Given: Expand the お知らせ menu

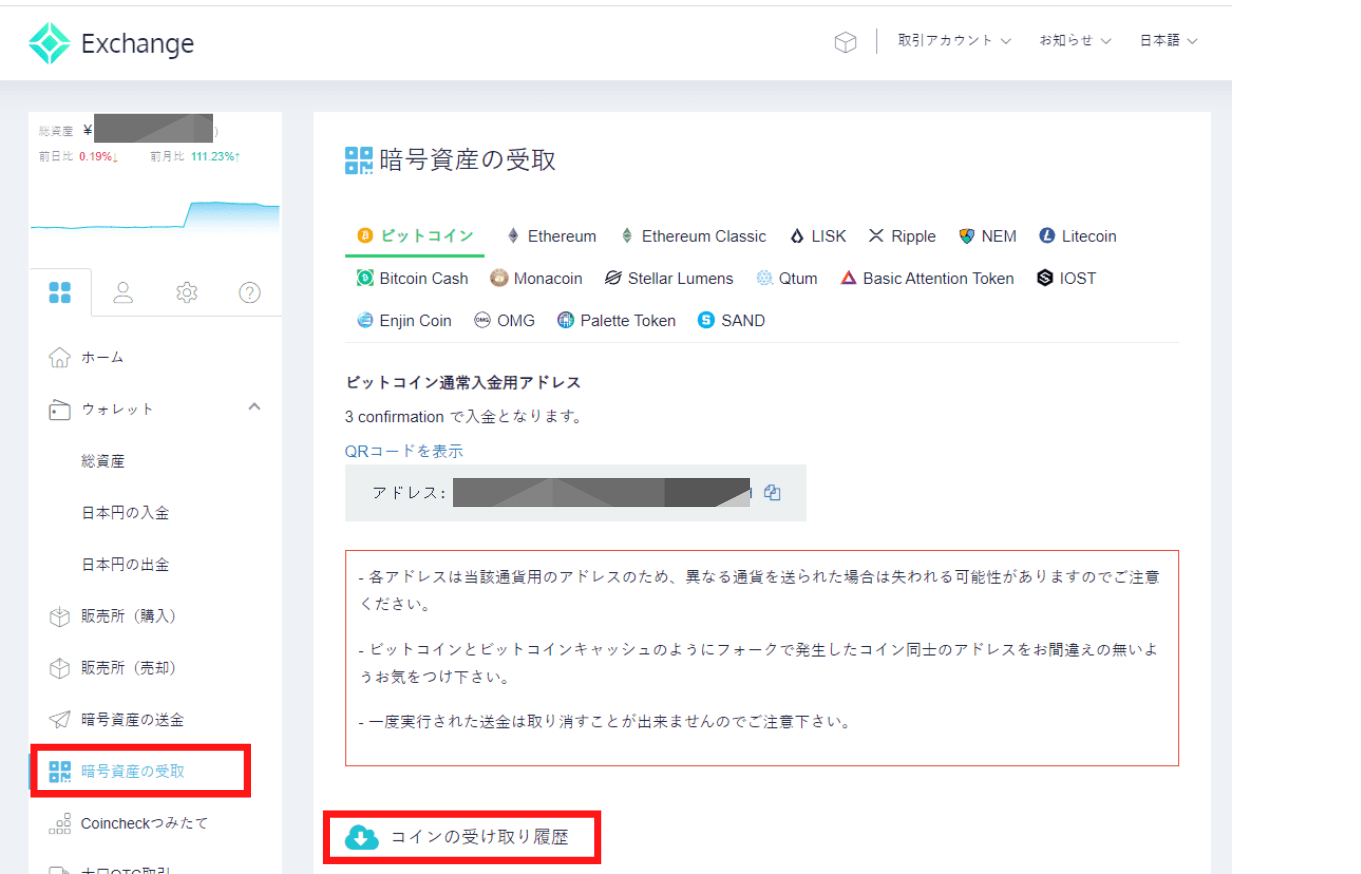Looking at the screenshot, I should coord(1075,41).
